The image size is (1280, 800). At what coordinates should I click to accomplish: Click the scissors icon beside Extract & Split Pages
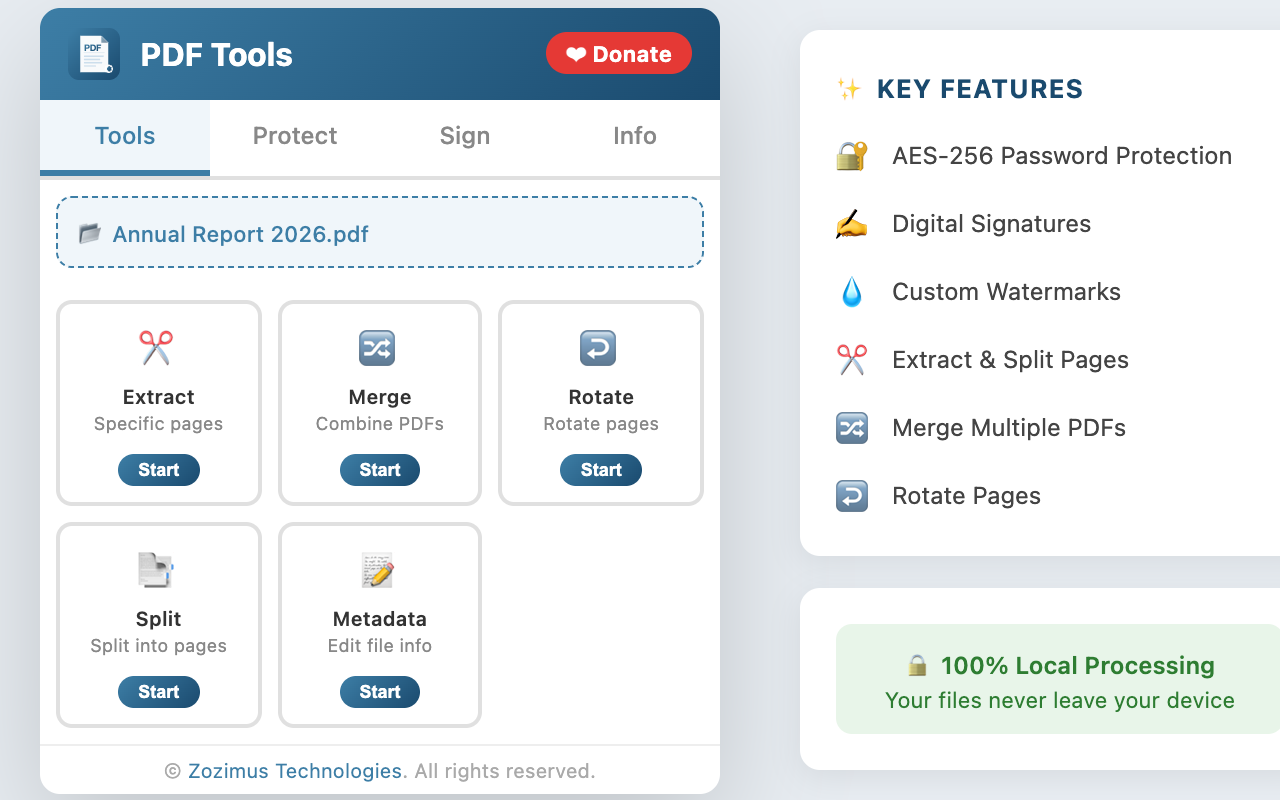coord(851,360)
